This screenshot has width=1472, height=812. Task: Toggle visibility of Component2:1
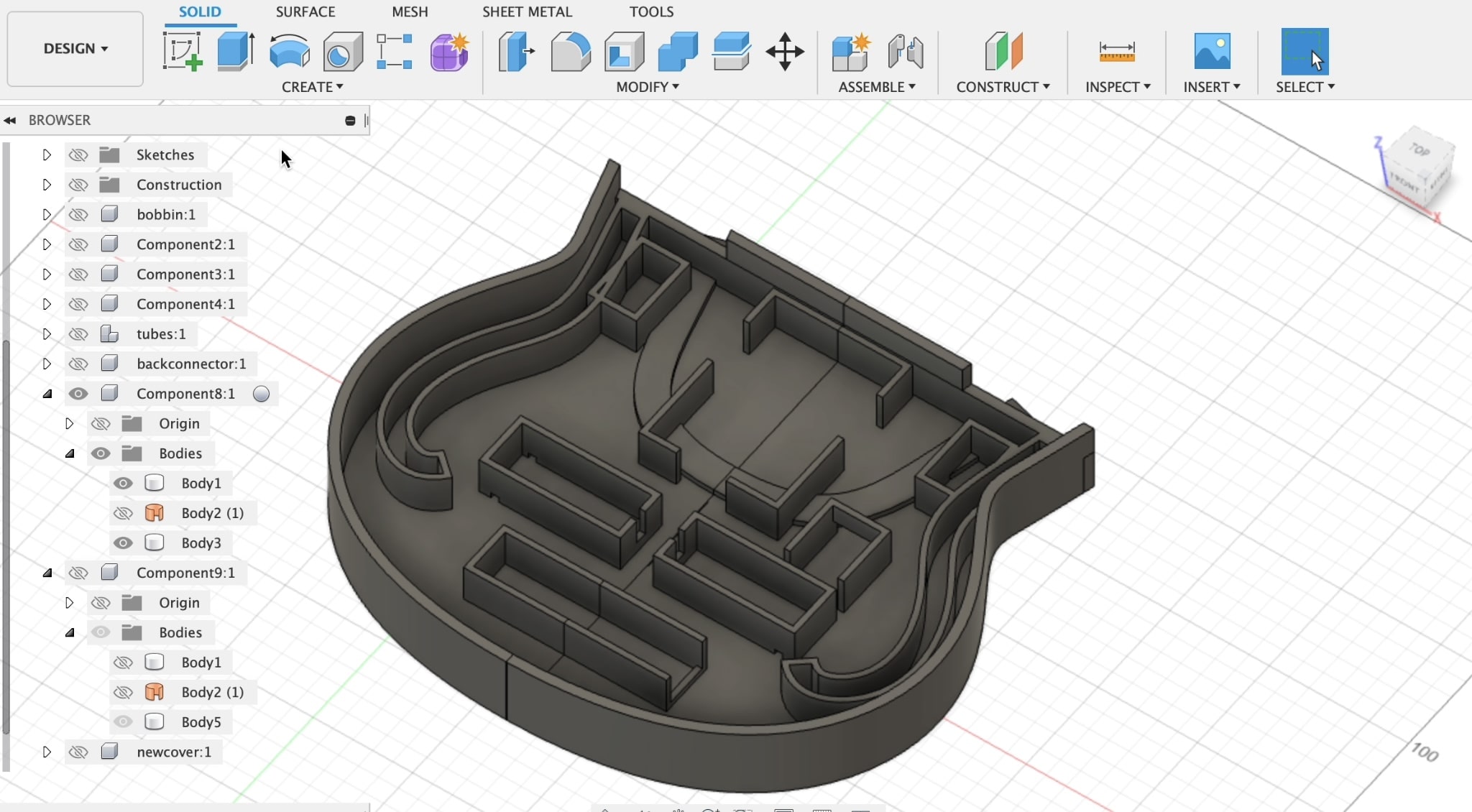(78, 244)
